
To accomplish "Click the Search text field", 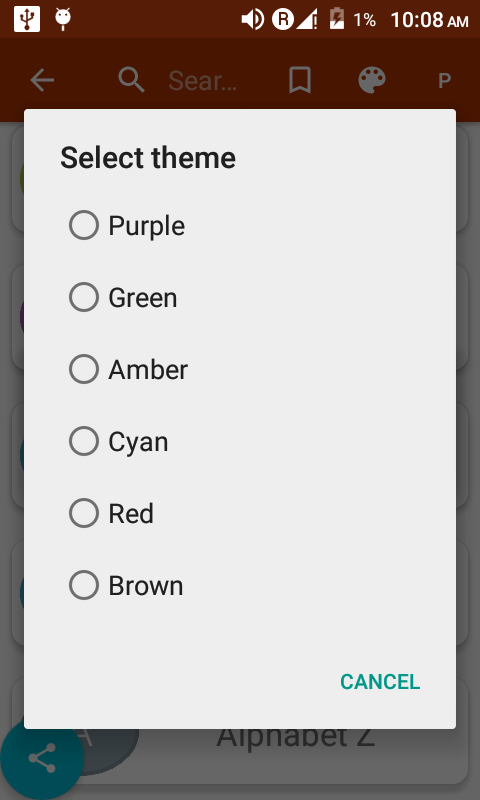I will [x=203, y=81].
